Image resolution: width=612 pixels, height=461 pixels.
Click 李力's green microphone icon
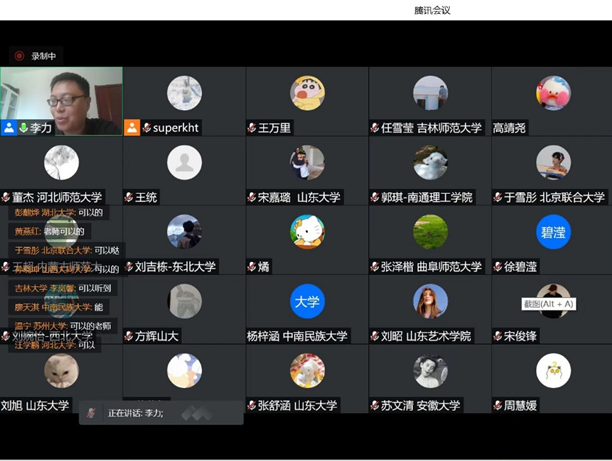[x=23, y=128]
